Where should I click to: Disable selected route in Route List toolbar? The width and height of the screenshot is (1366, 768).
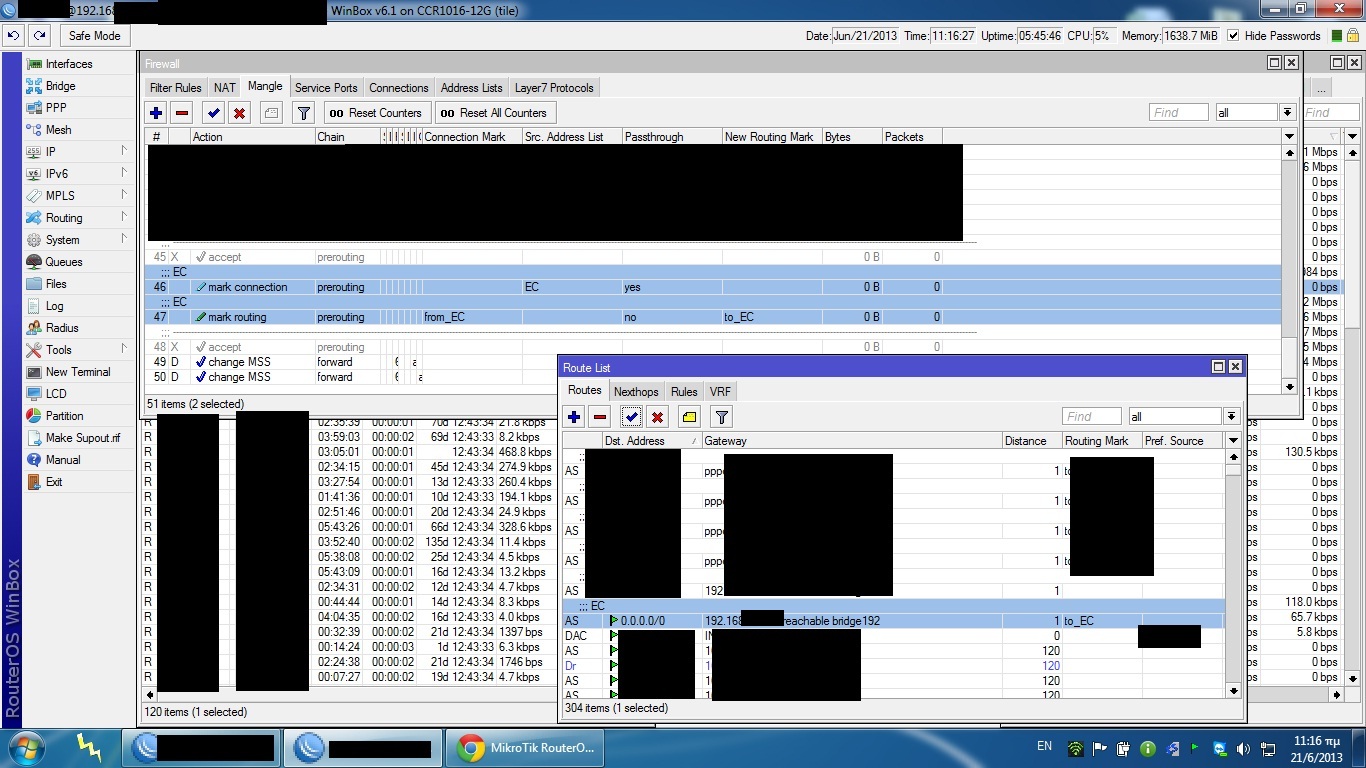pyautogui.click(x=657, y=417)
